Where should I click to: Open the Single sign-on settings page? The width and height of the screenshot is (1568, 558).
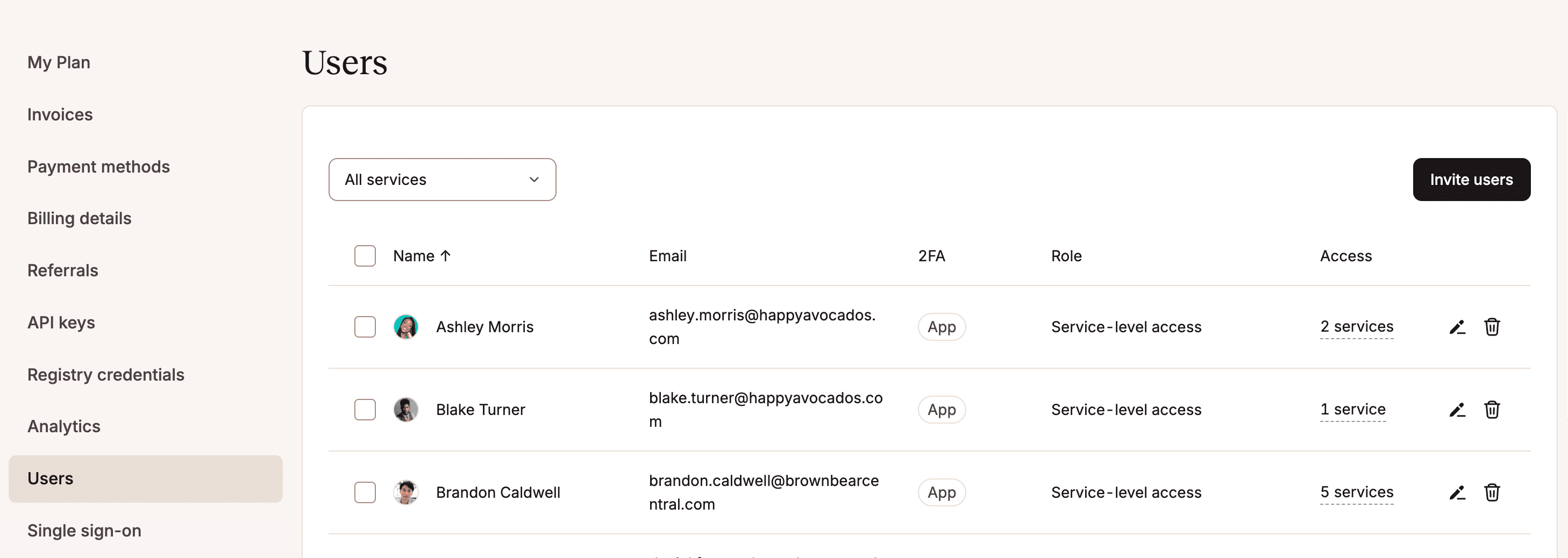tap(84, 530)
